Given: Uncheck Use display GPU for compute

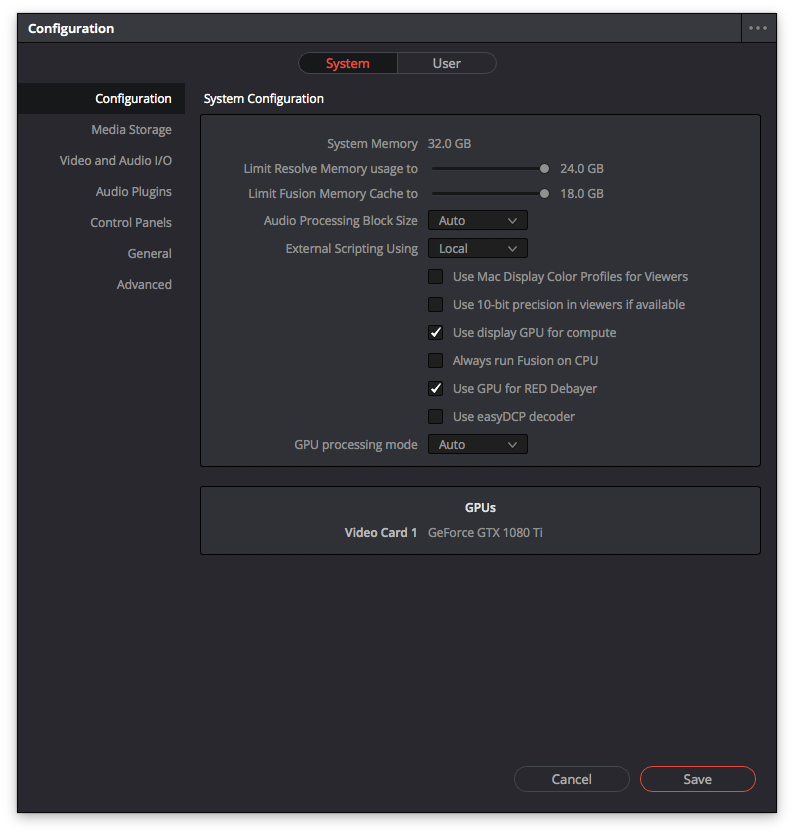Looking at the screenshot, I should pos(436,332).
